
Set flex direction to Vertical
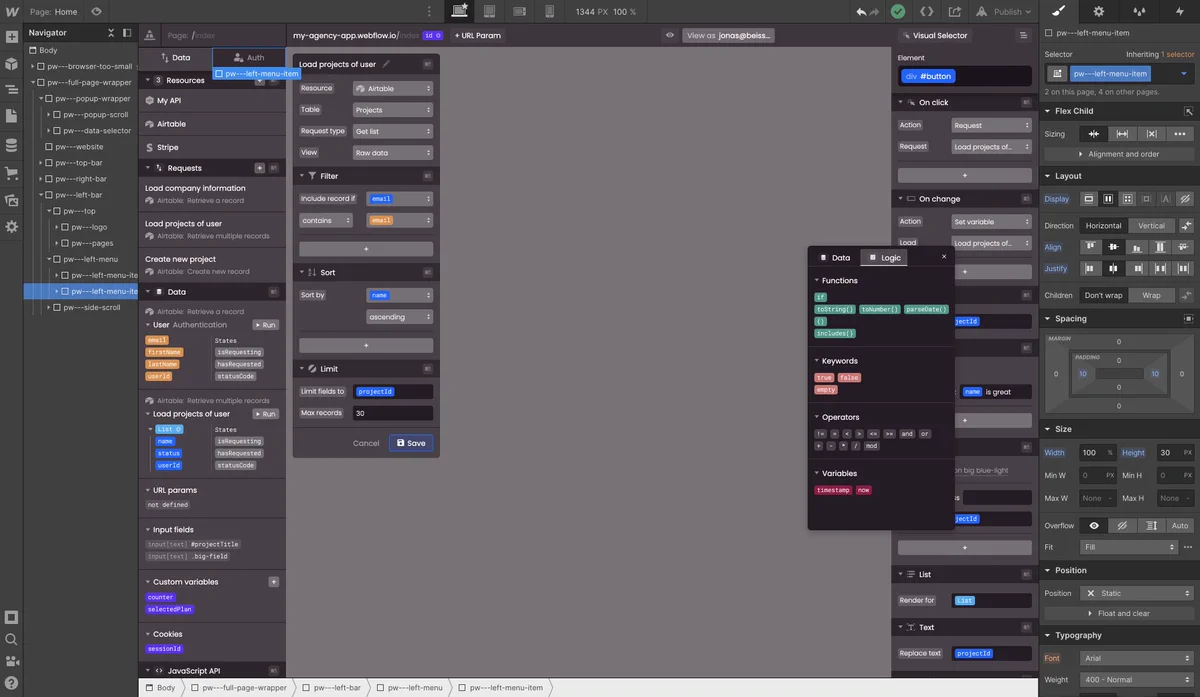[1152, 226]
